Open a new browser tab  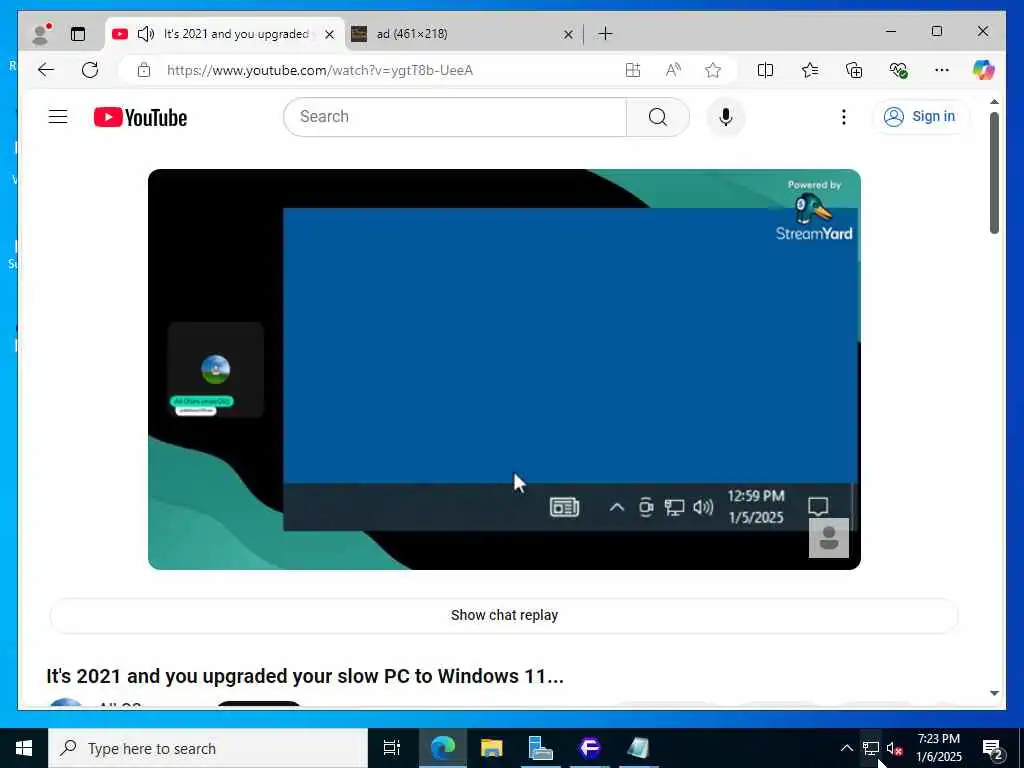click(605, 34)
